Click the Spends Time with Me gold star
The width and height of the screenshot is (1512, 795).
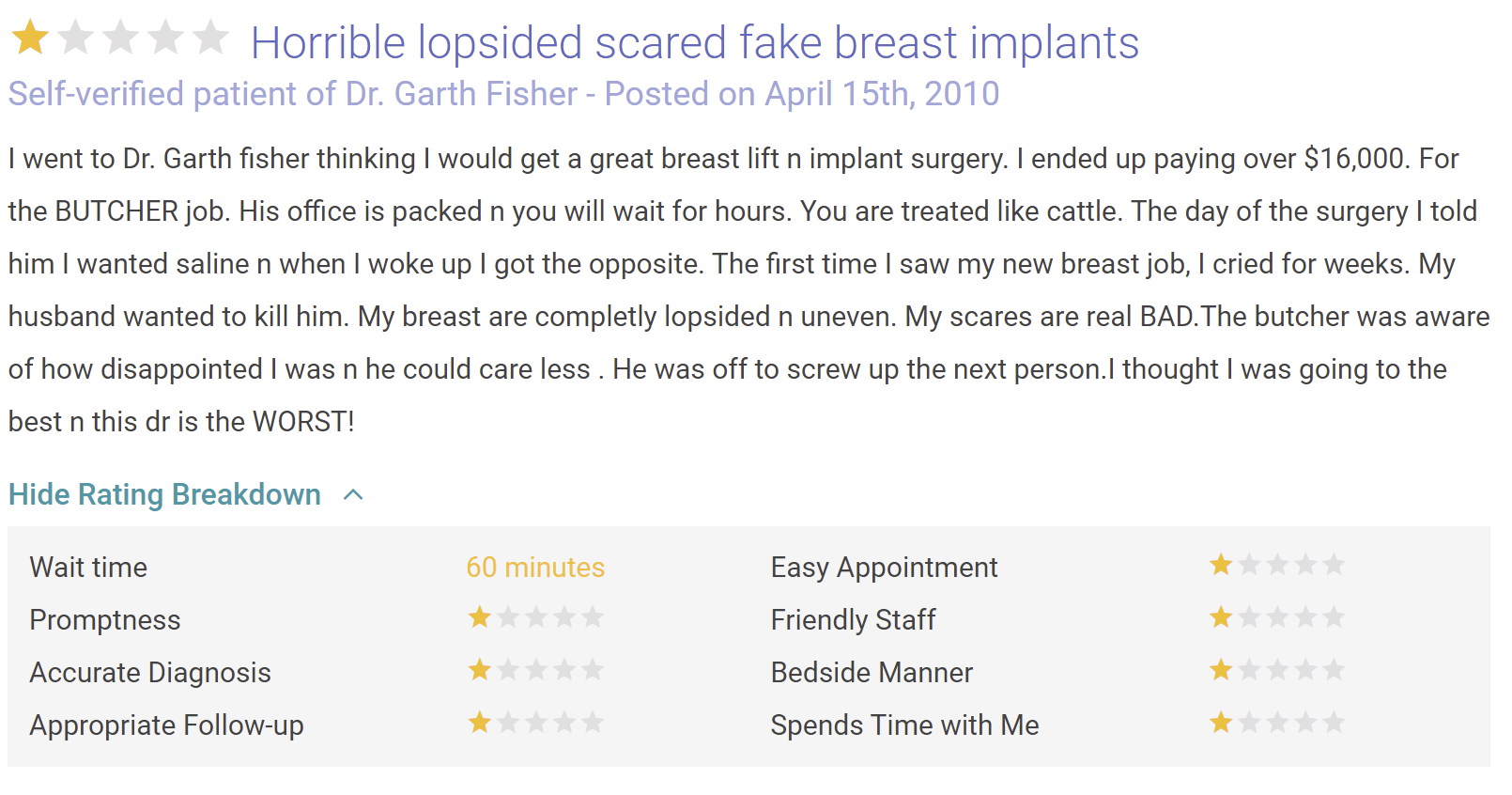click(1221, 723)
